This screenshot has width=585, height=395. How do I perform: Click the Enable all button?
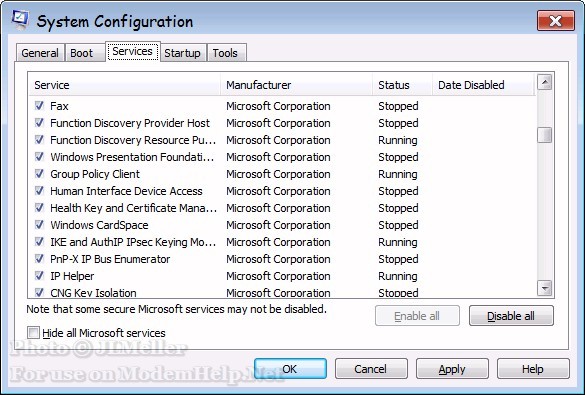pos(417,316)
